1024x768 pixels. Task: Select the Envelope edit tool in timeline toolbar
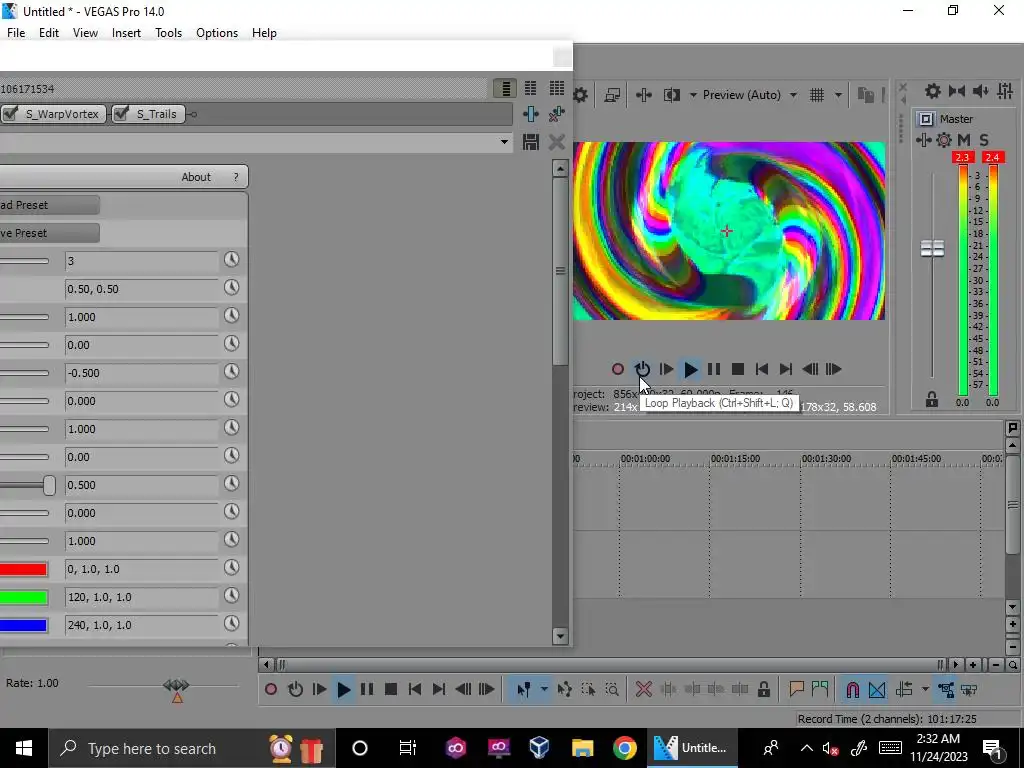[564, 690]
